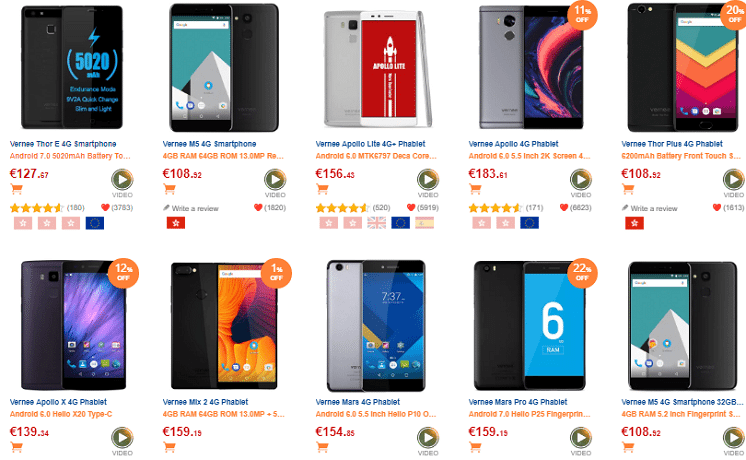Viewport: 746px width, 460px height.
Task: View star rating for Vernee Apollo 4G
Action: (x=495, y=208)
